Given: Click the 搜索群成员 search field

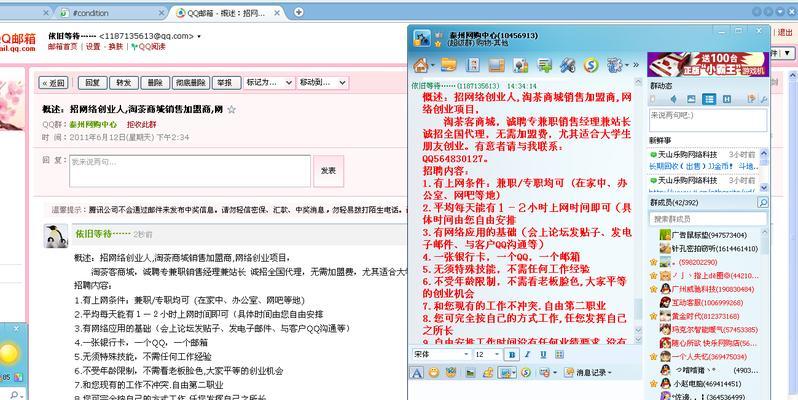Looking at the screenshot, I should tap(707, 219).
